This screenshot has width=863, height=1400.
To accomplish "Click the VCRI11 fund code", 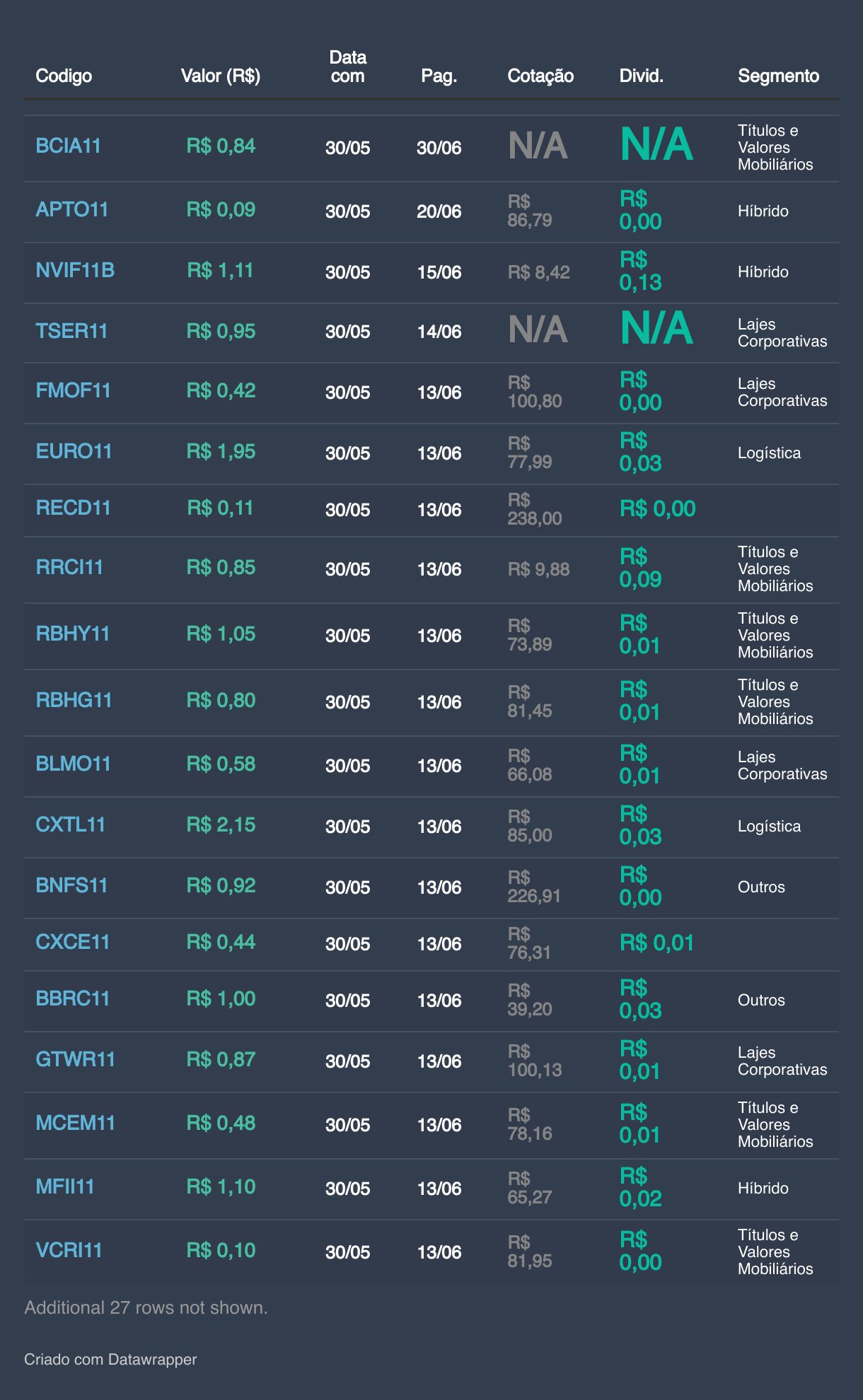I will (x=69, y=1251).
